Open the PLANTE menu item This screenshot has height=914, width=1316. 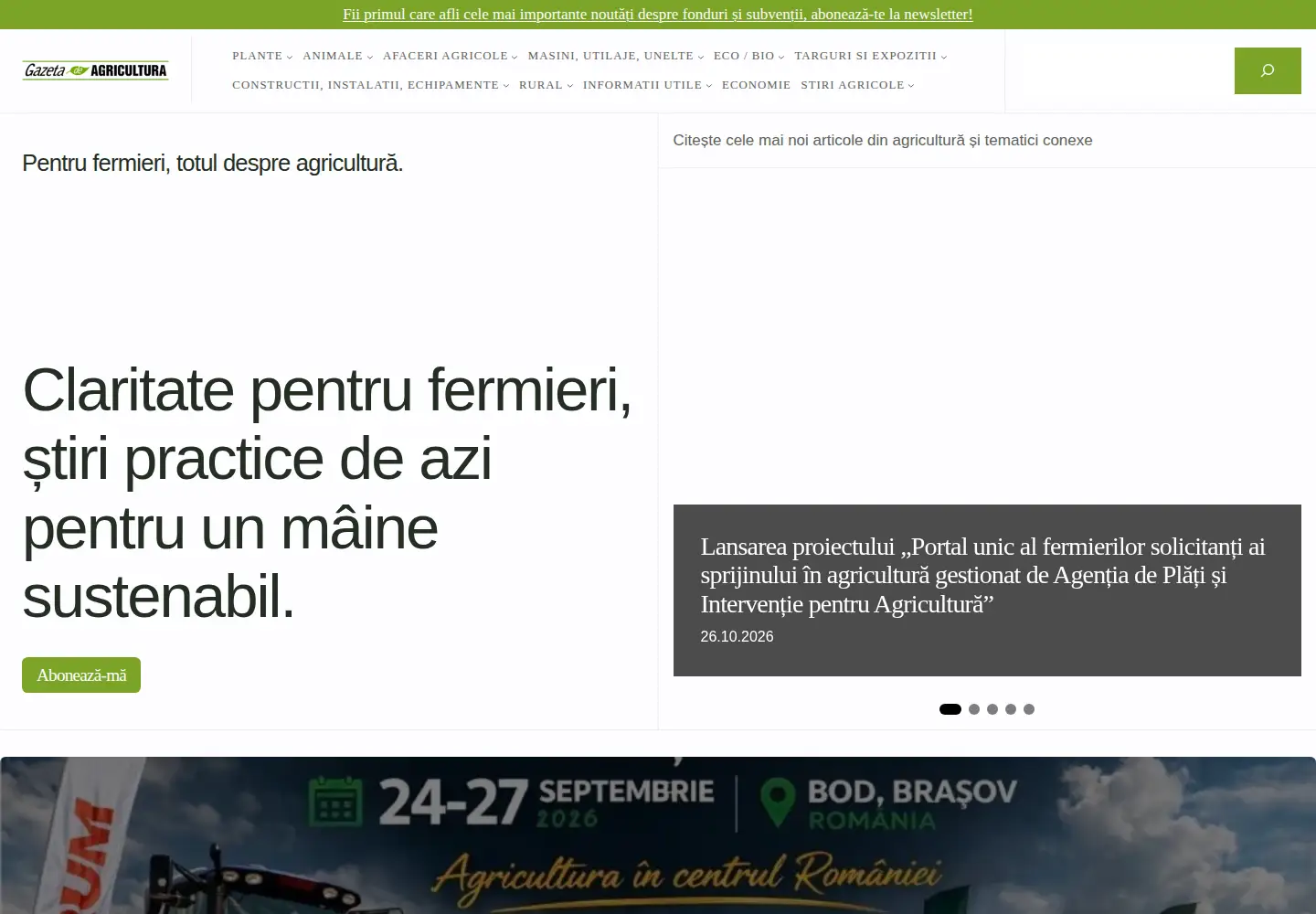pos(258,56)
